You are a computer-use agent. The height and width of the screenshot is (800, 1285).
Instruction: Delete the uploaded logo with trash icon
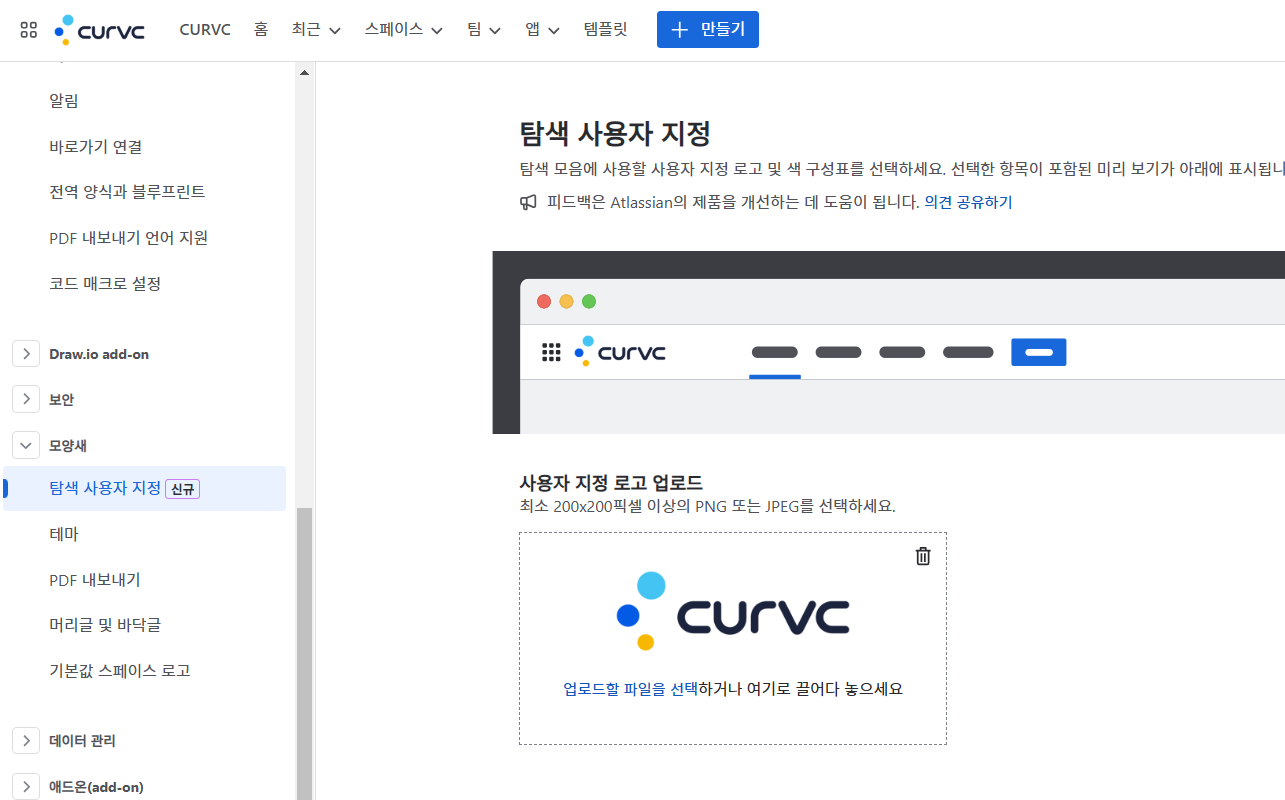923,556
